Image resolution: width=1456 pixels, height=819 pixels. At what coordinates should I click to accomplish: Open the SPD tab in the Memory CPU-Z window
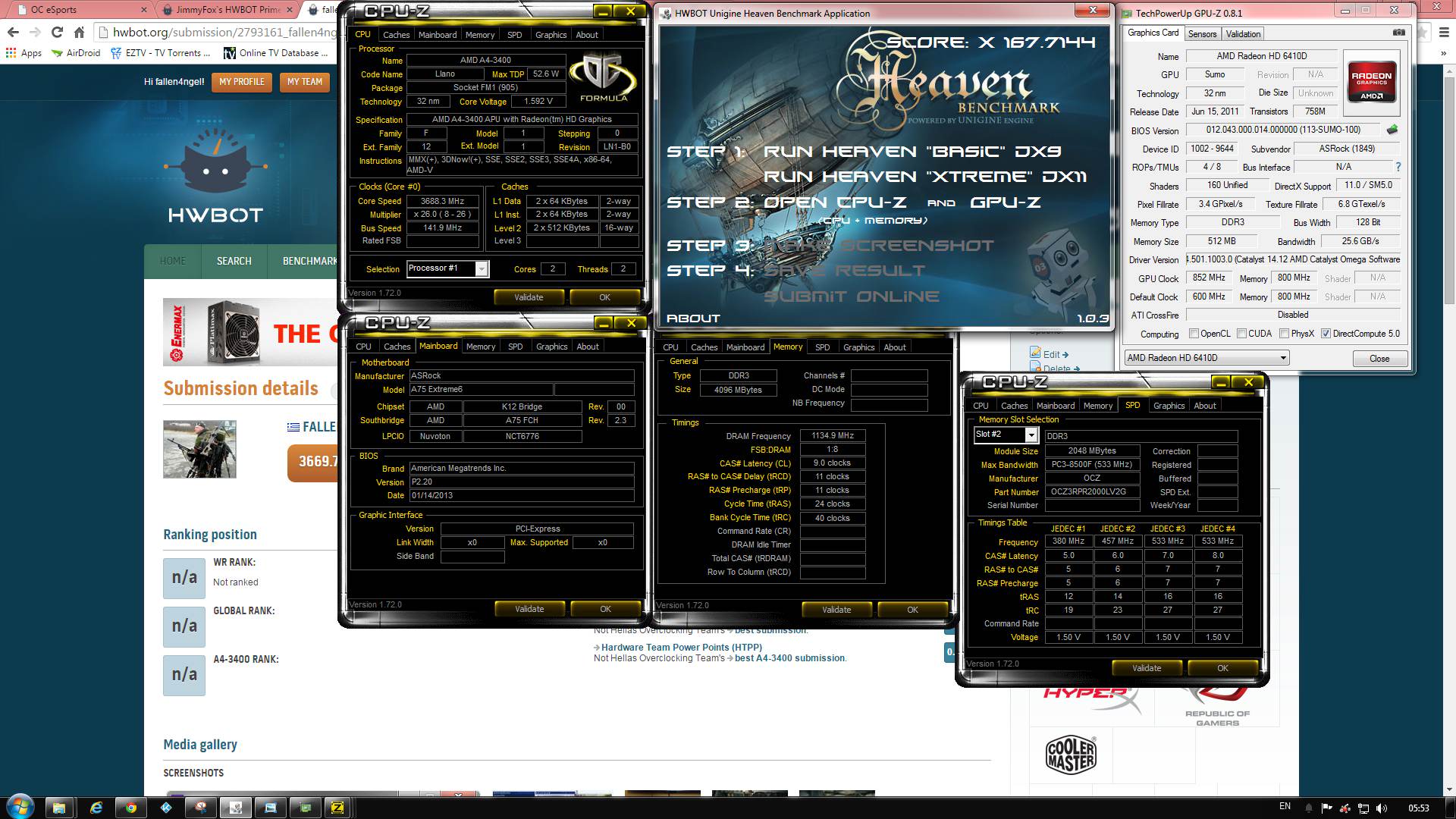pos(822,347)
